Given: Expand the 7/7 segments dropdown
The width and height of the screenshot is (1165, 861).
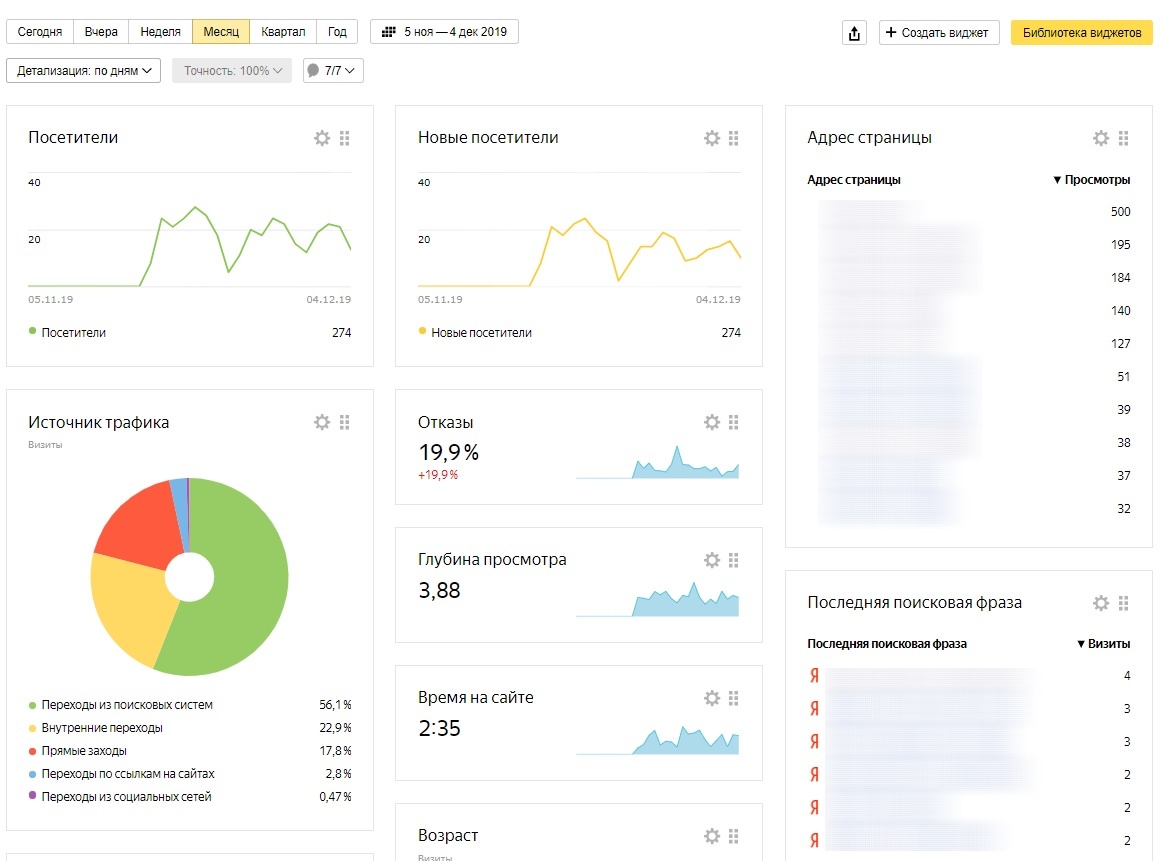Looking at the screenshot, I should pyautogui.click(x=333, y=71).
